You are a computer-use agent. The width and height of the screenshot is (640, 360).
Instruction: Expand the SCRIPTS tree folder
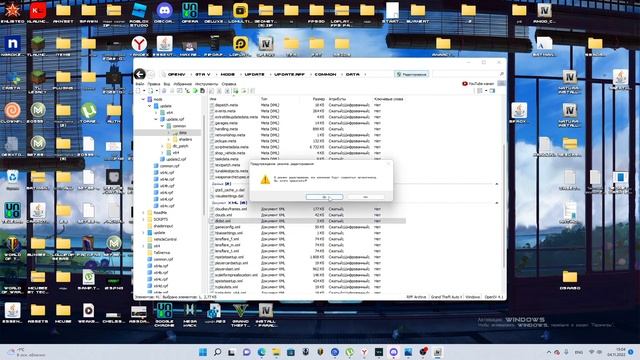[143, 219]
